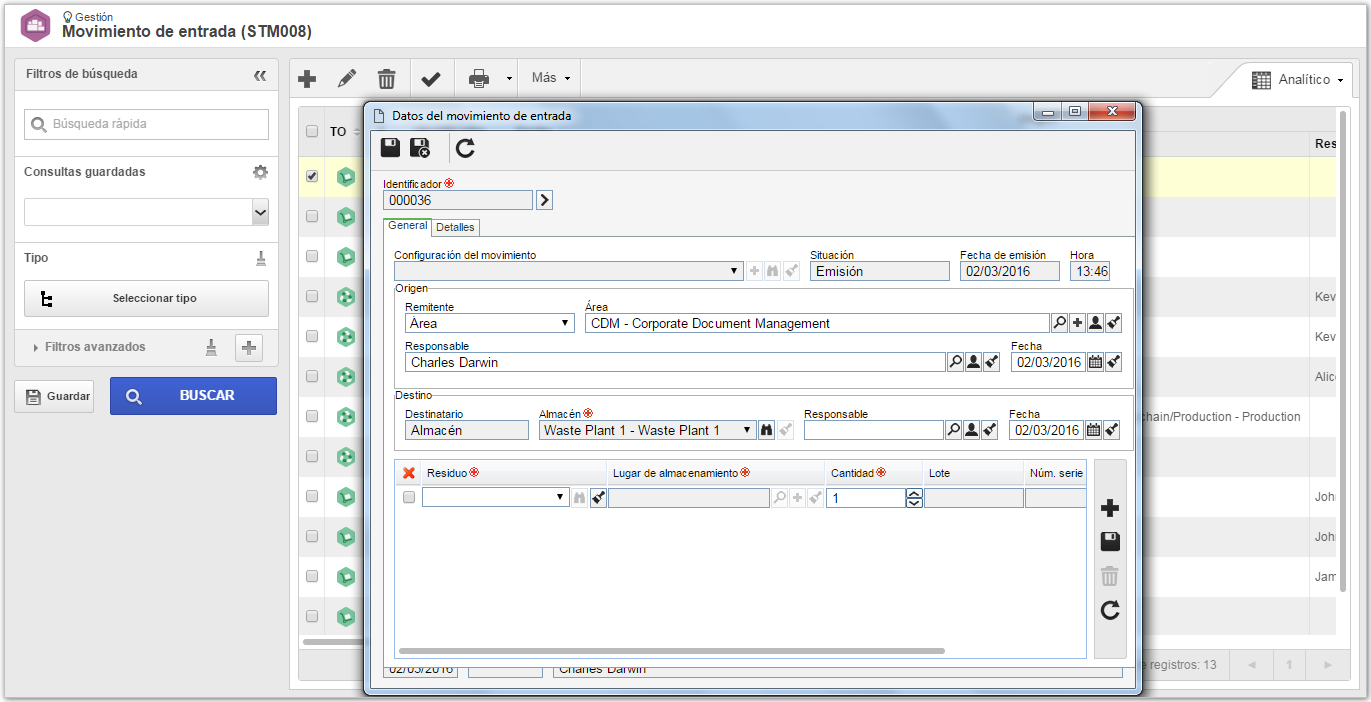Click the trash delete icon in main toolbar
Image resolution: width=1371 pixels, height=702 pixels.
click(386, 78)
